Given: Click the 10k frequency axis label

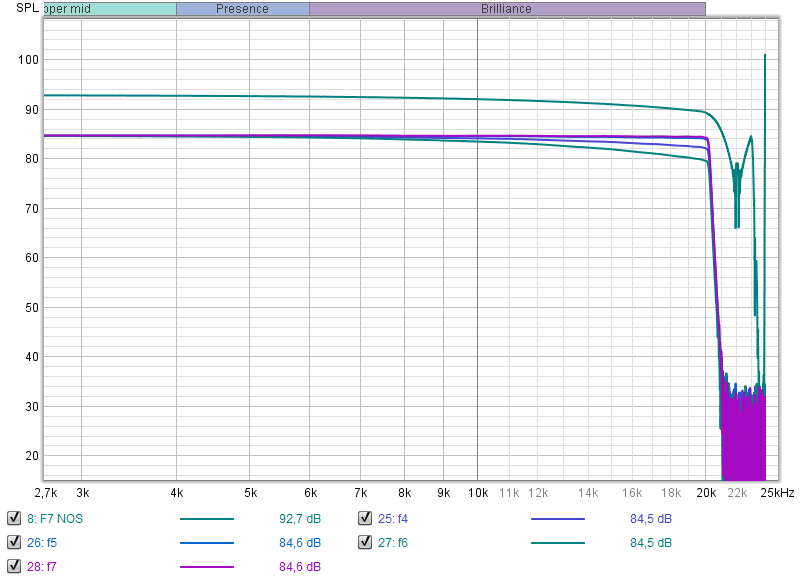Looking at the screenshot, I should pos(478,493).
